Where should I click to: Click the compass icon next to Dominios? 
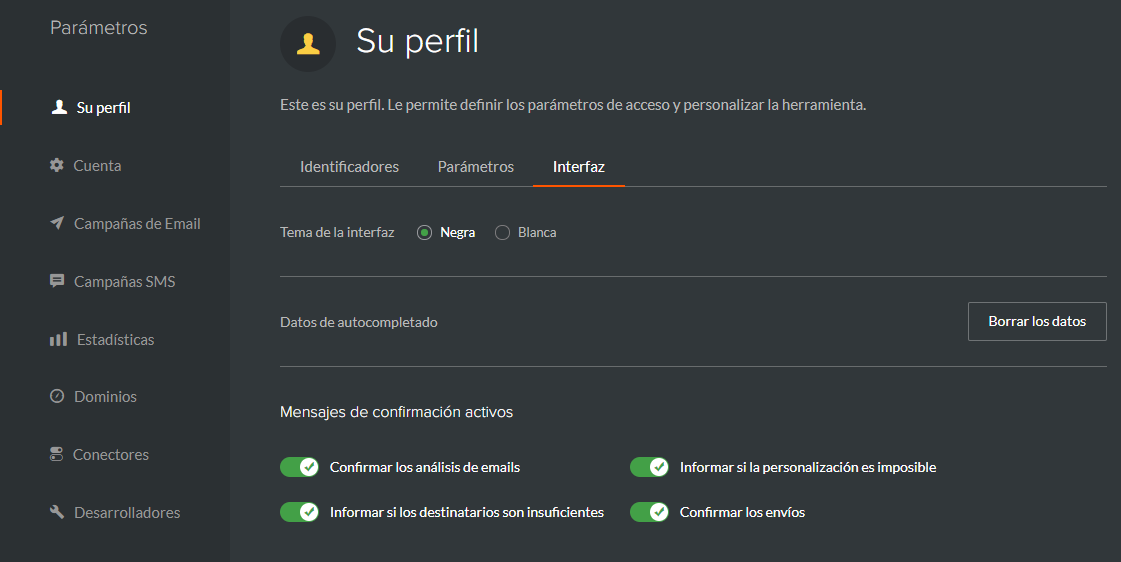pos(57,396)
